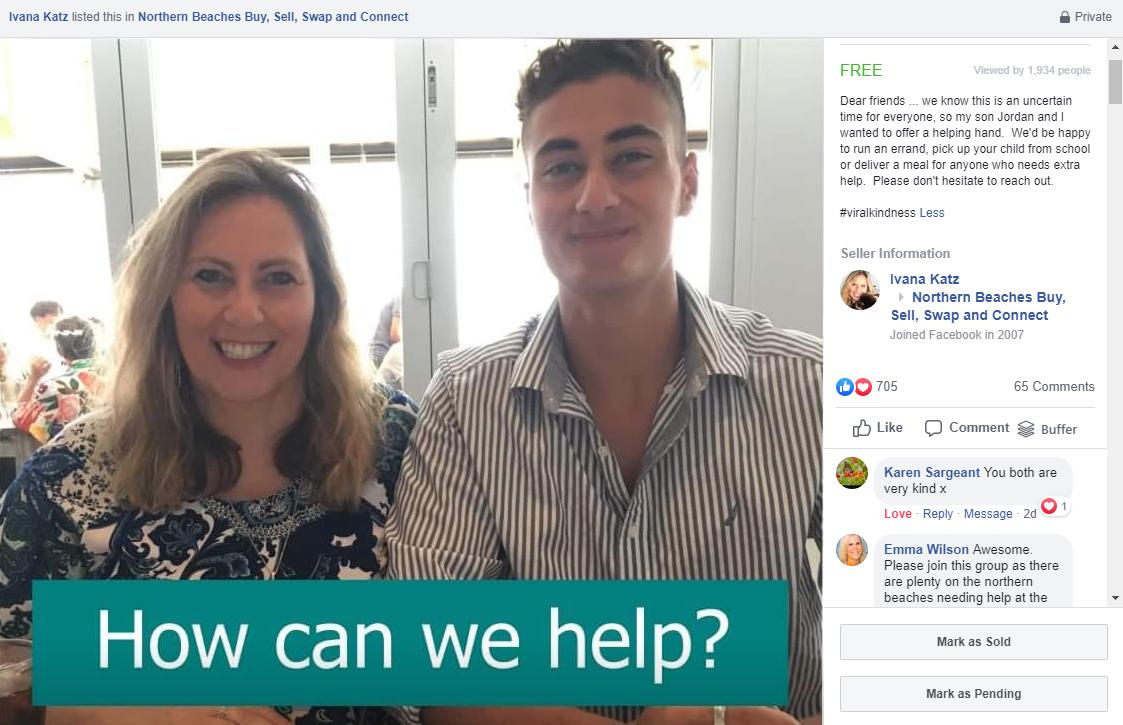Click the heart reaction on Karen's comment
Screen dimensions: 1123x725
click(1049, 506)
